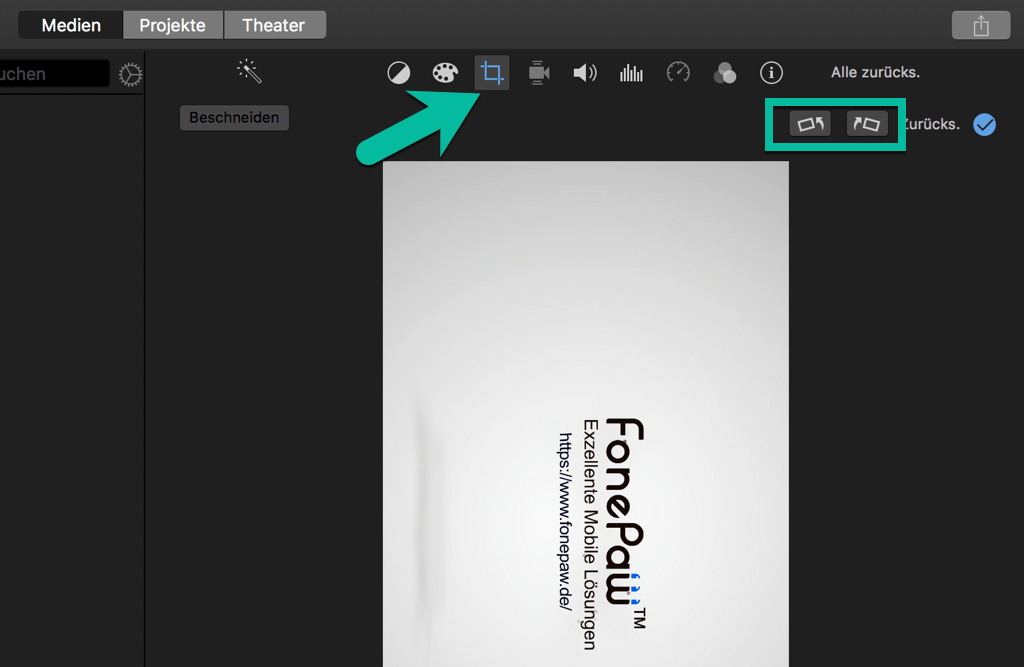This screenshot has height=667, width=1024.
Task: Open noise reduction and equalizer tool
Action: (x=632, y=73)
